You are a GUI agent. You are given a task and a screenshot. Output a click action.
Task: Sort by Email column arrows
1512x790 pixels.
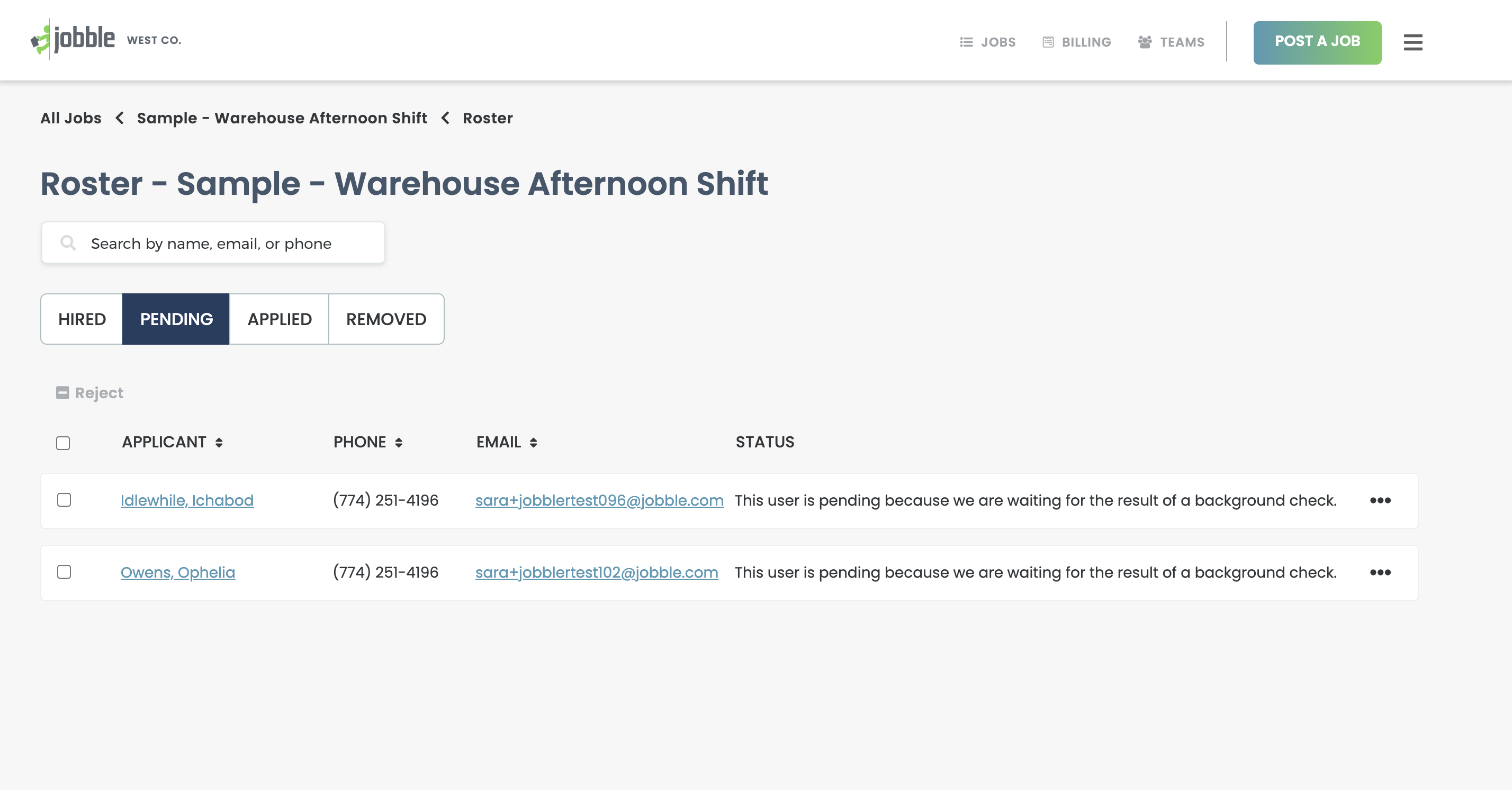pos(533,443)
